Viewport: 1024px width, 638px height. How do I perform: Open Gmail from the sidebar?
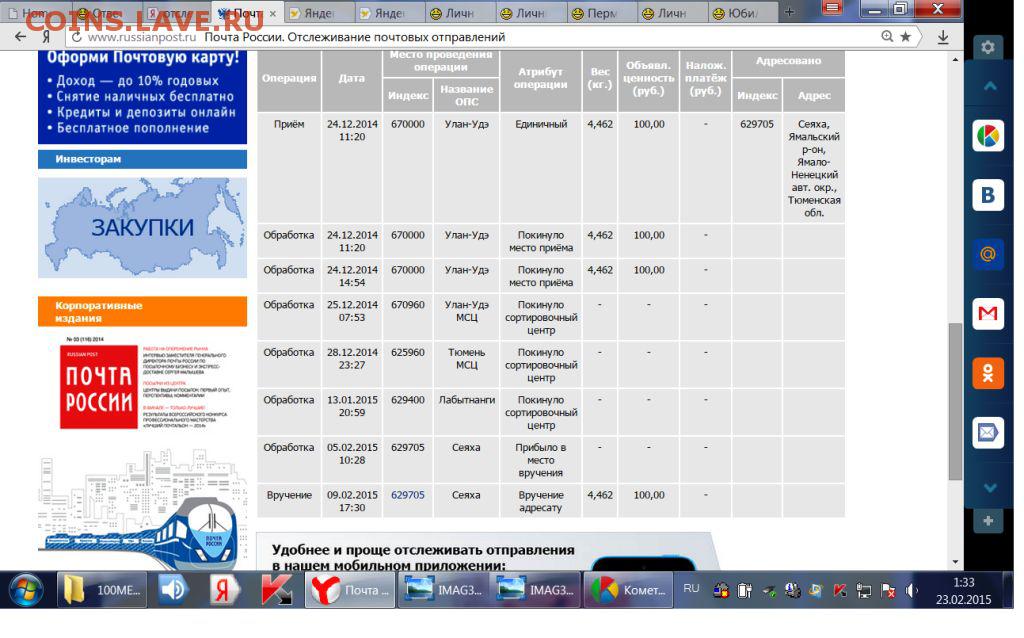[x=987, y=313]
